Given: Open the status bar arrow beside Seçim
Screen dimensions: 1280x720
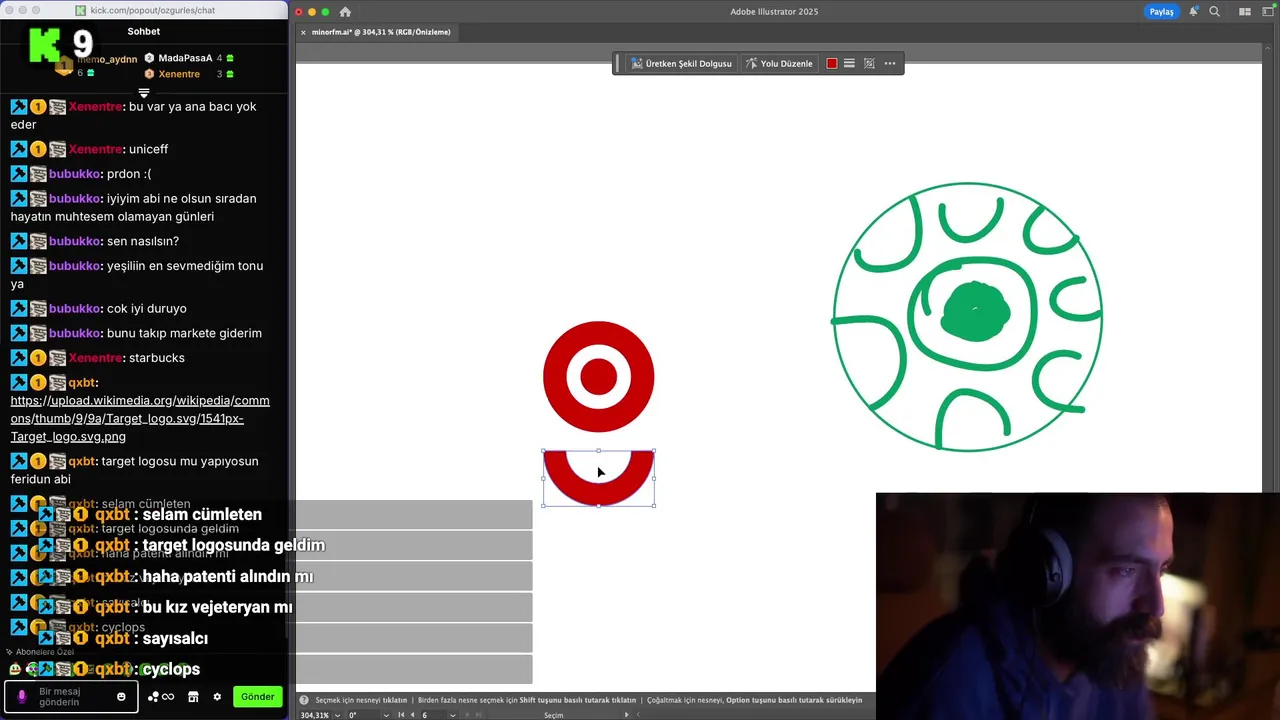Looking at the screenshot, I should (x=627, y=715).
